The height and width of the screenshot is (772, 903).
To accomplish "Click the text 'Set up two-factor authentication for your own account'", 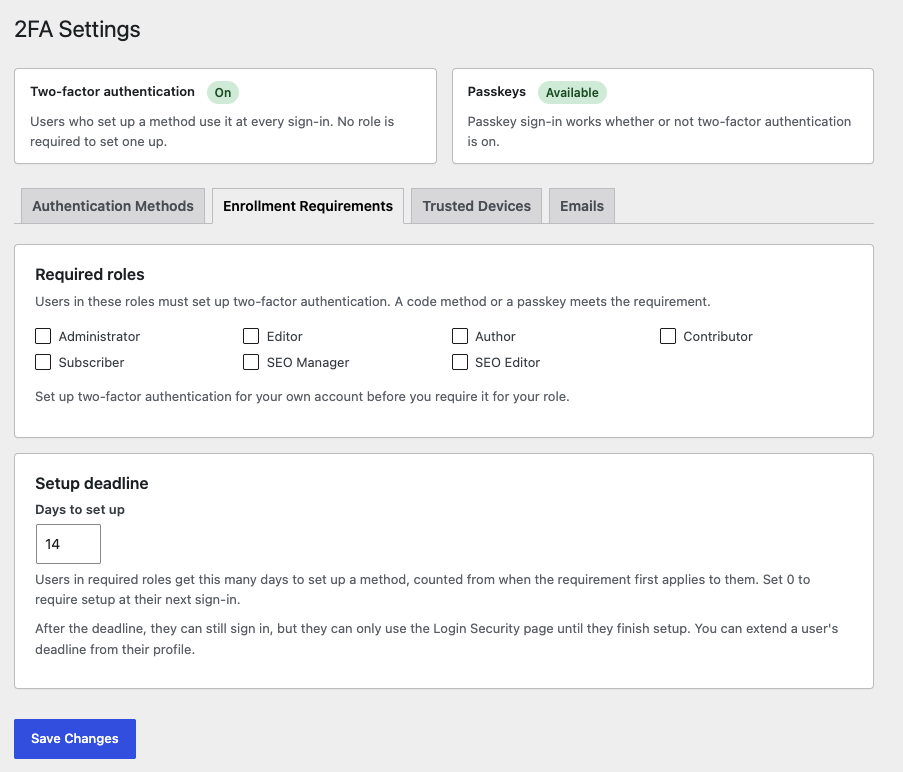I will click(x=199, y=397).
